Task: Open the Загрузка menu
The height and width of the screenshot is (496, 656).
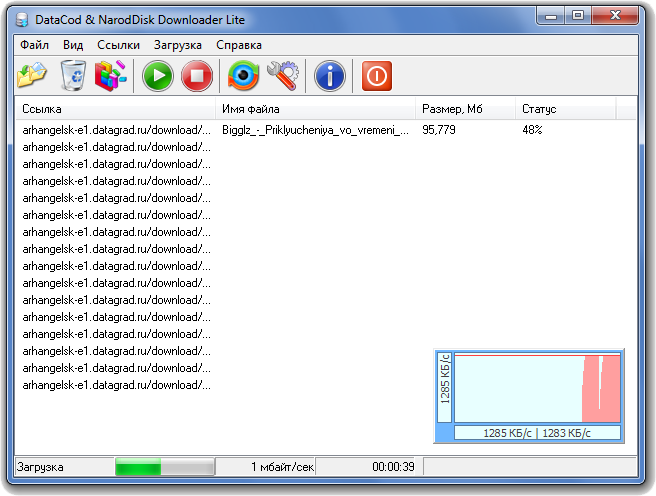Action: (177, 45)
